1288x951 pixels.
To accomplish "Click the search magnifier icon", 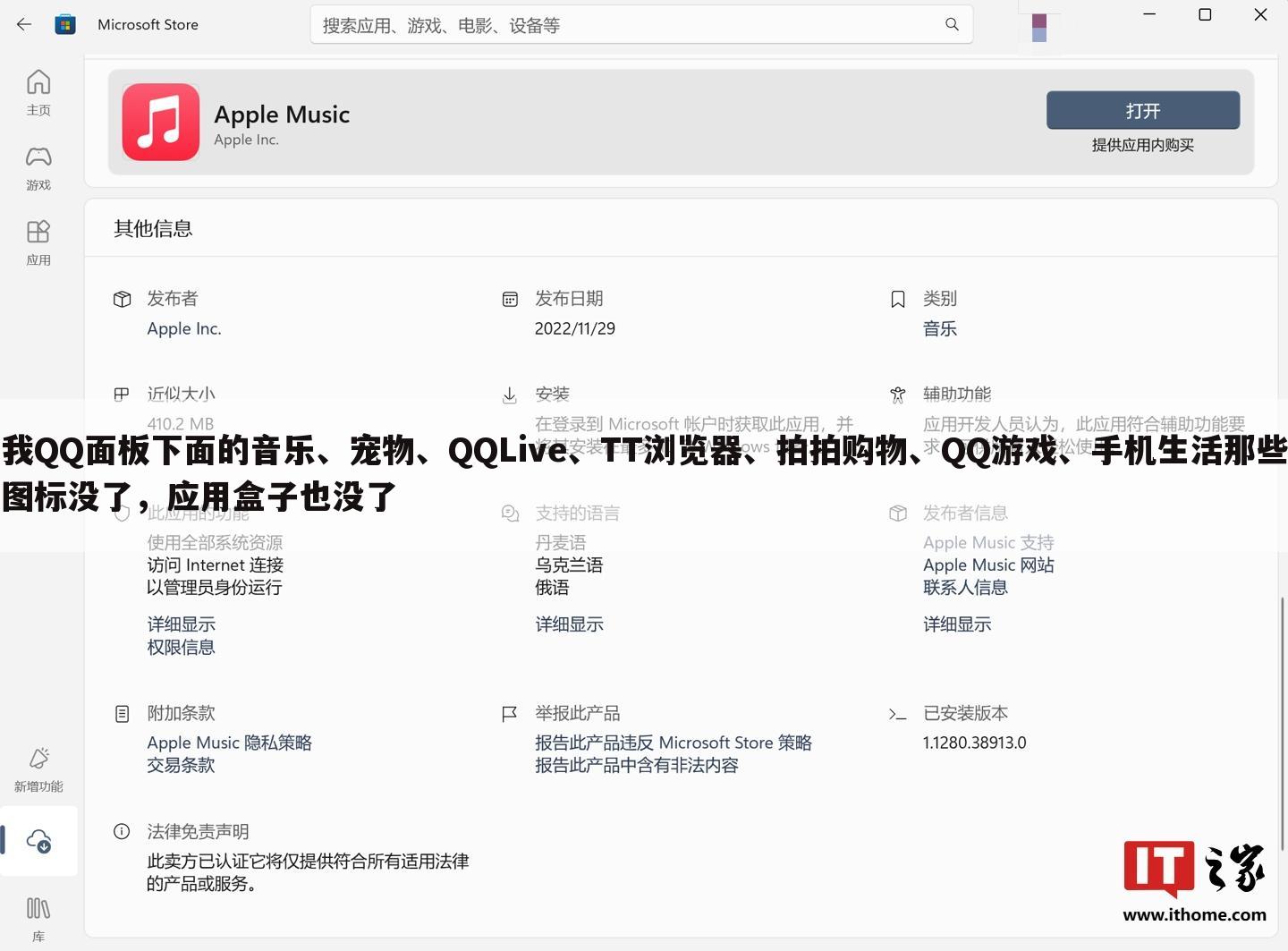I will click(952, 24).
